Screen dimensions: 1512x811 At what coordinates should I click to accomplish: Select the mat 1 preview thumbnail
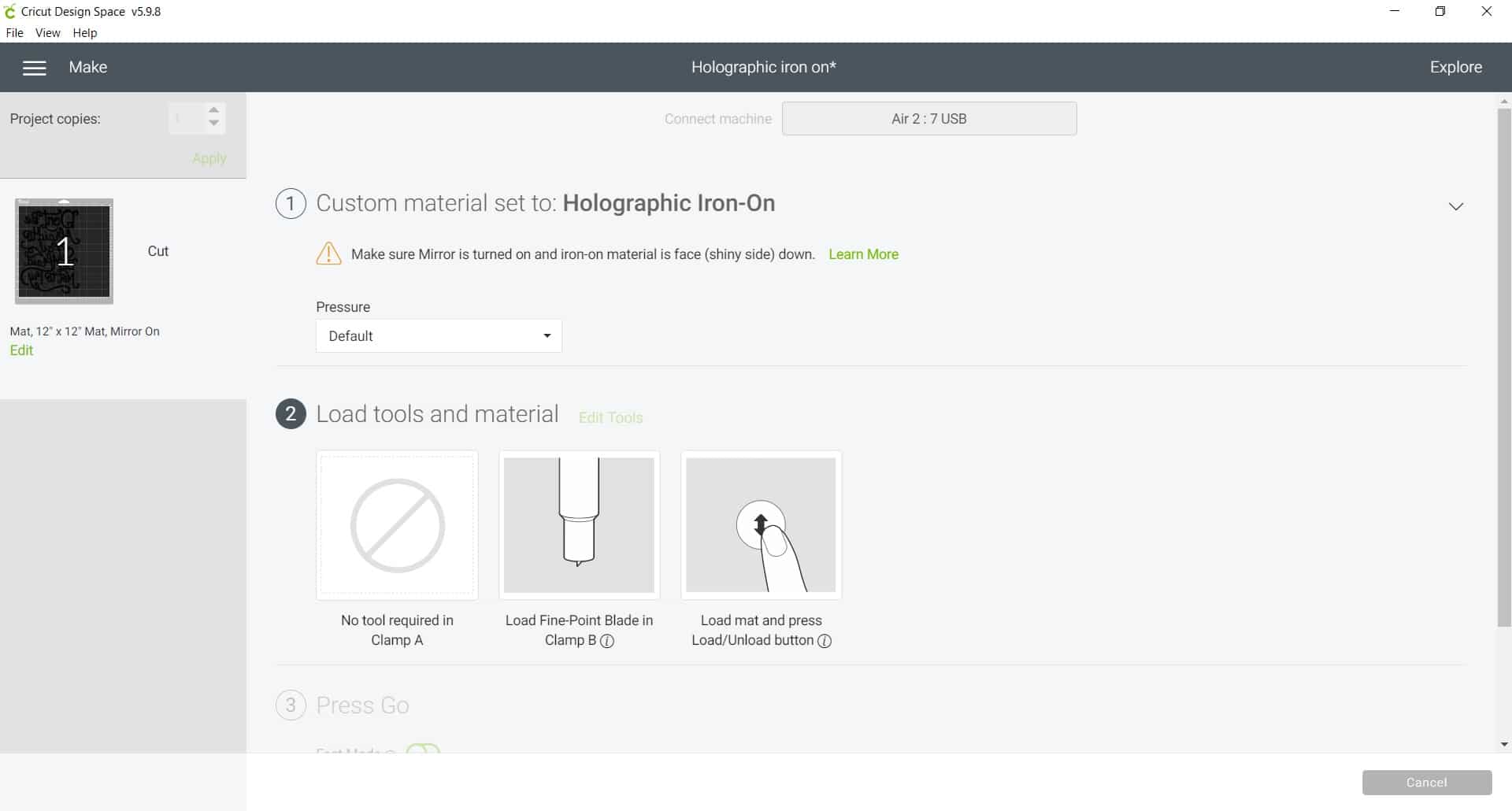[x=64, y=251]
